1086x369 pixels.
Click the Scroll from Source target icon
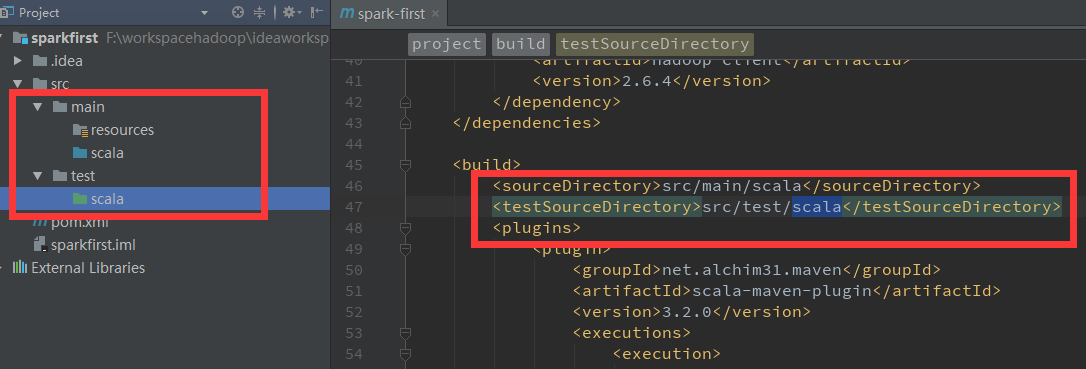[238, 12]
